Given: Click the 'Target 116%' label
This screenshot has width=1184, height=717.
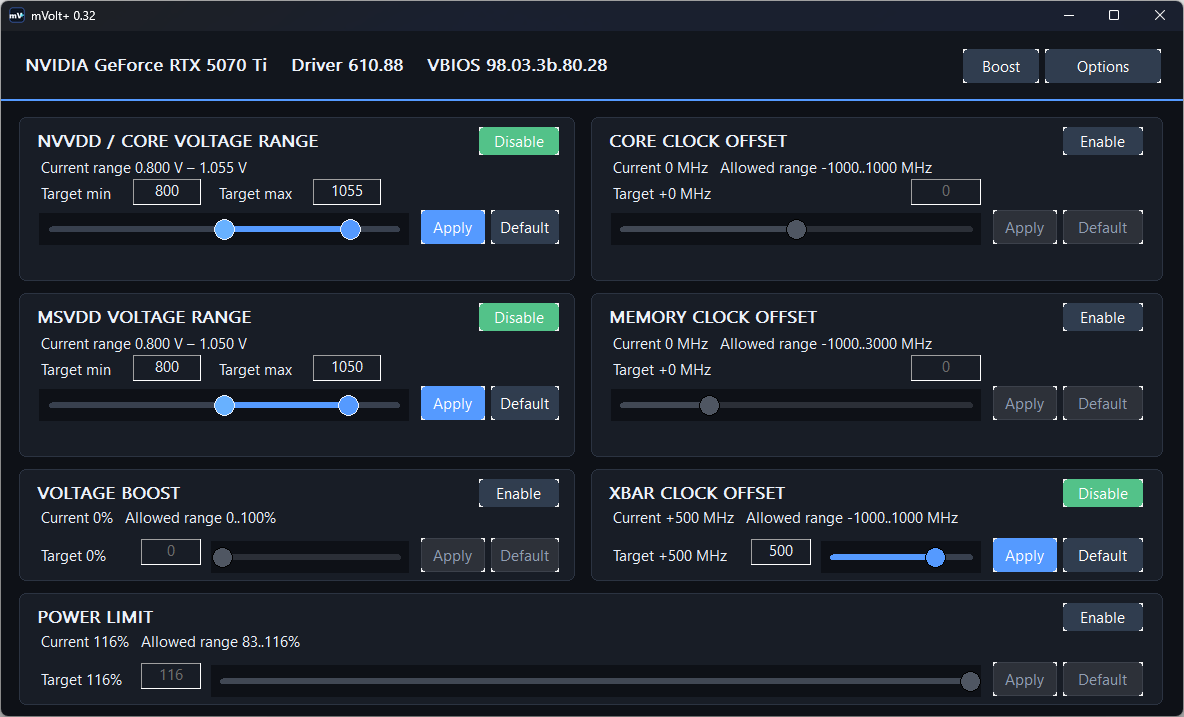Looking at the screenshot, I should pyautogui.click(x=82, y=679).
